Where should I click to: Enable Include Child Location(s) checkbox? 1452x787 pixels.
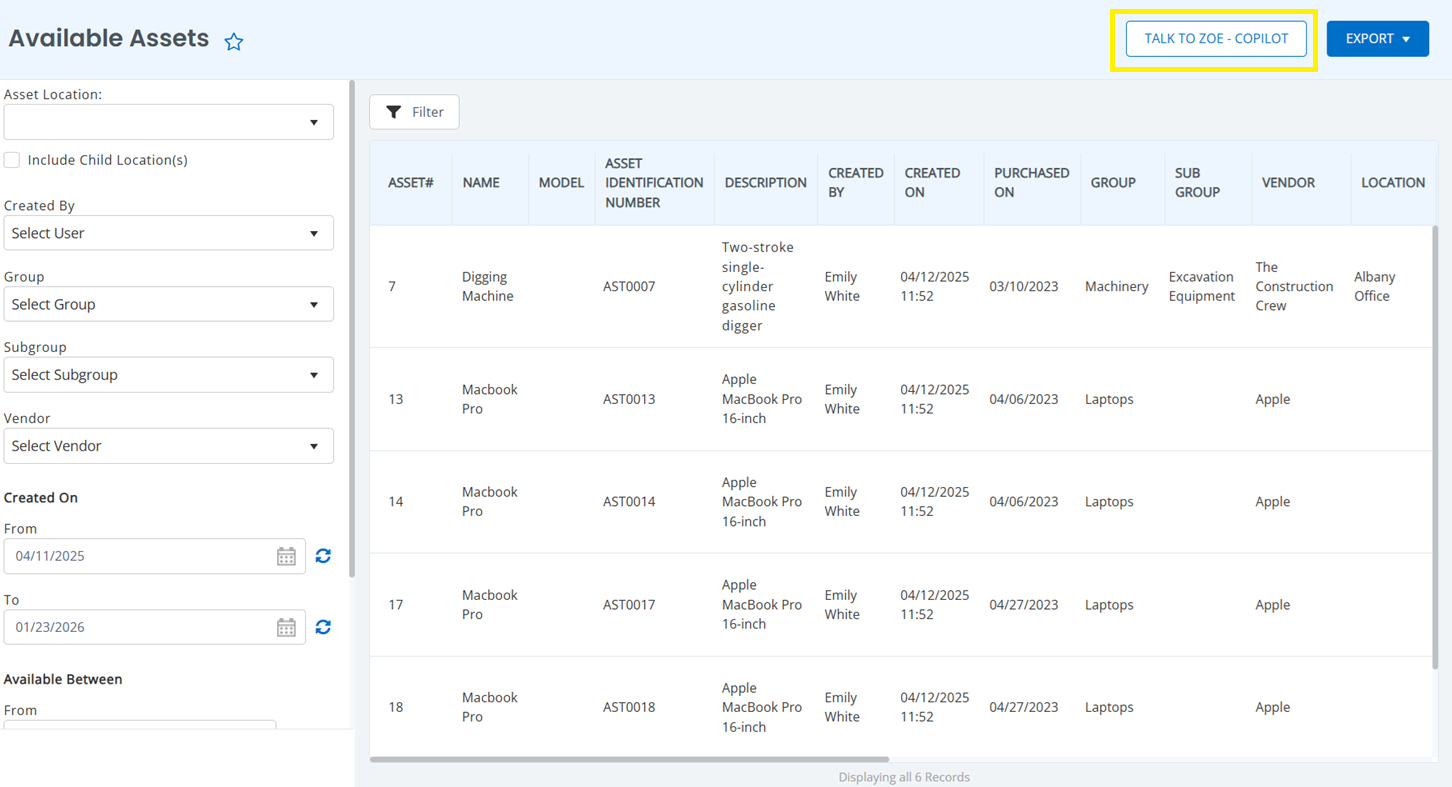[x=12, y=160]
